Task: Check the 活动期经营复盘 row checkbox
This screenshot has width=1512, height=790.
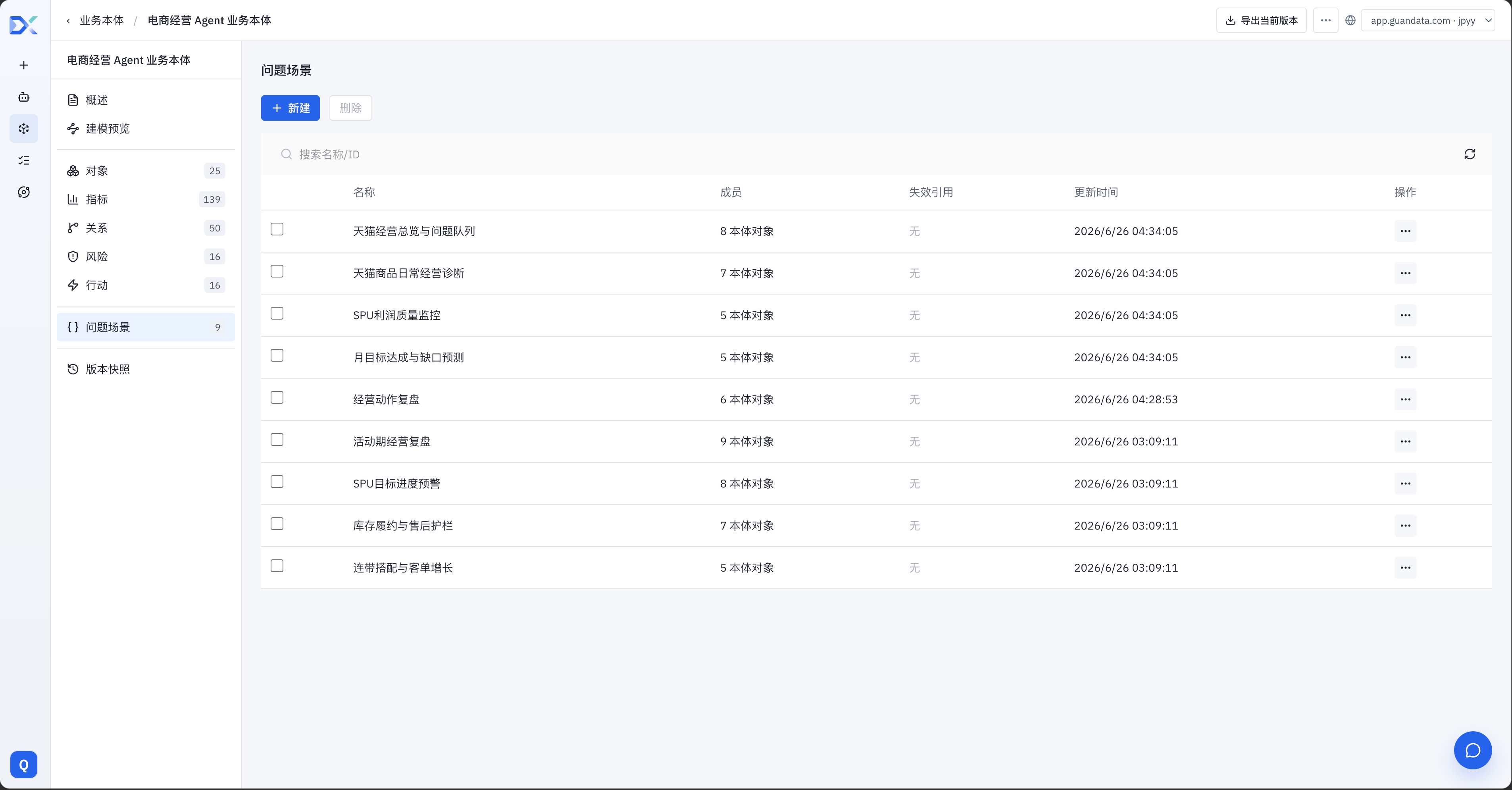Action: [x=277, y=440]
